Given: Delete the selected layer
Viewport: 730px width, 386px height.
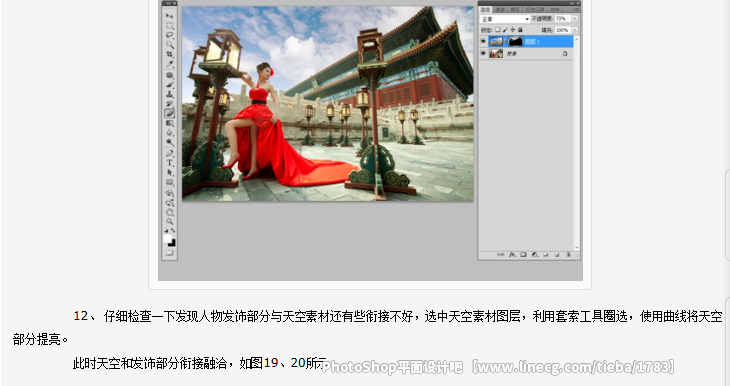Looking at the screenshot, I should tap(568, 255).
